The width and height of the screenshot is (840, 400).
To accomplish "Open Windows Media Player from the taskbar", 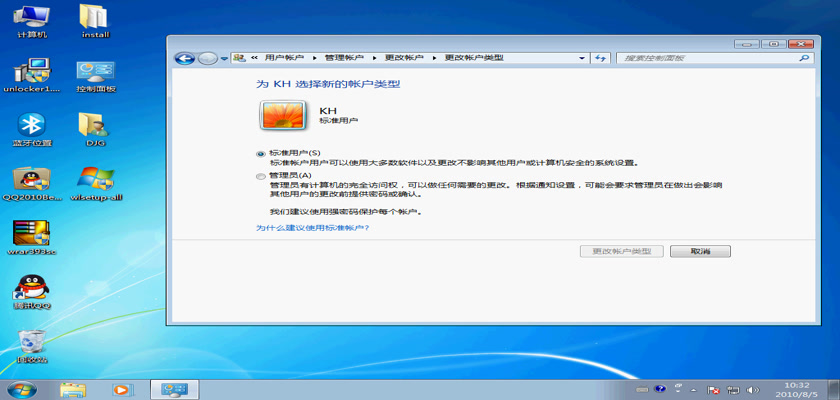I will 121,389.
